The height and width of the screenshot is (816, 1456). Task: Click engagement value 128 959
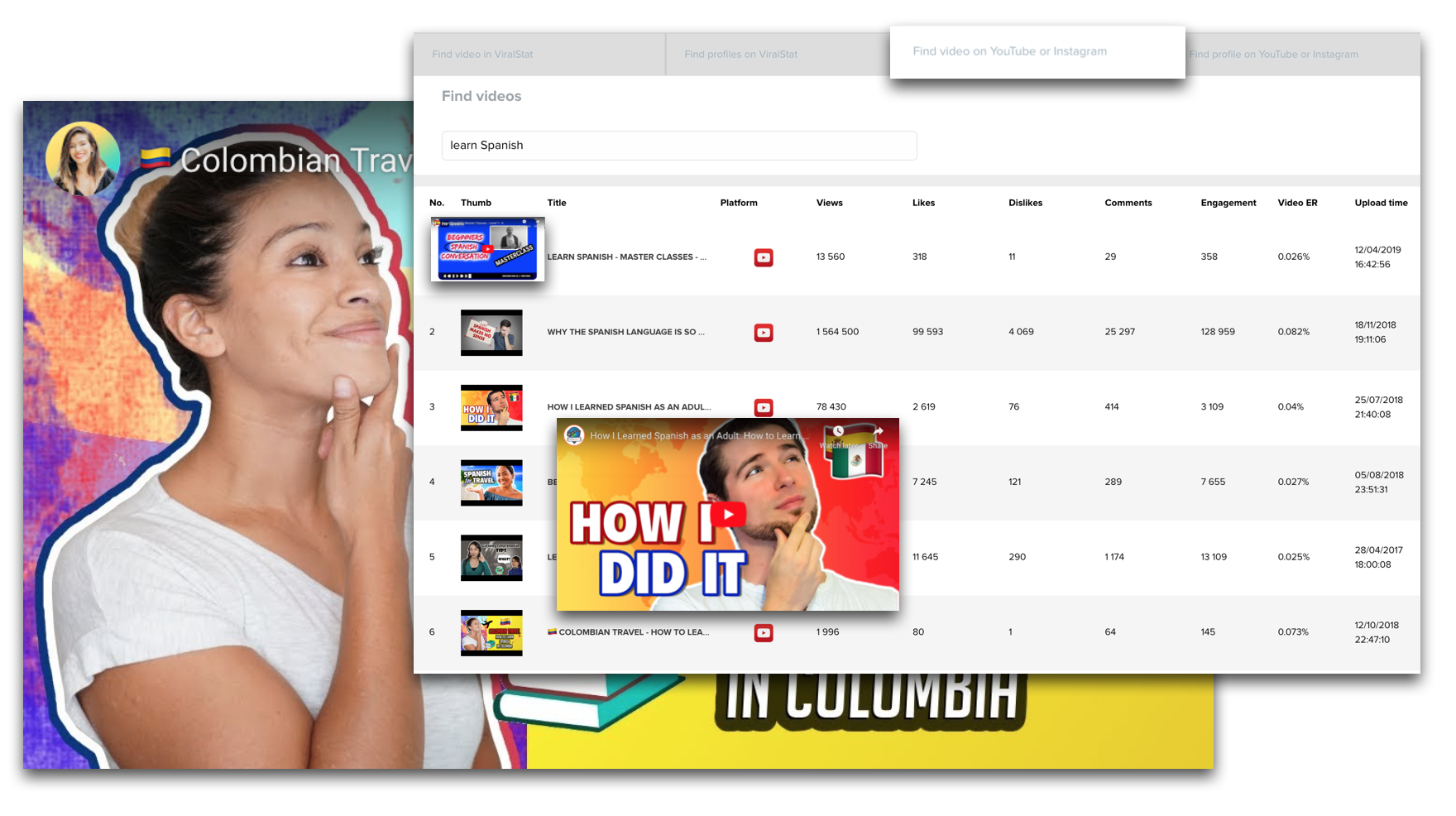(1218, 332)
